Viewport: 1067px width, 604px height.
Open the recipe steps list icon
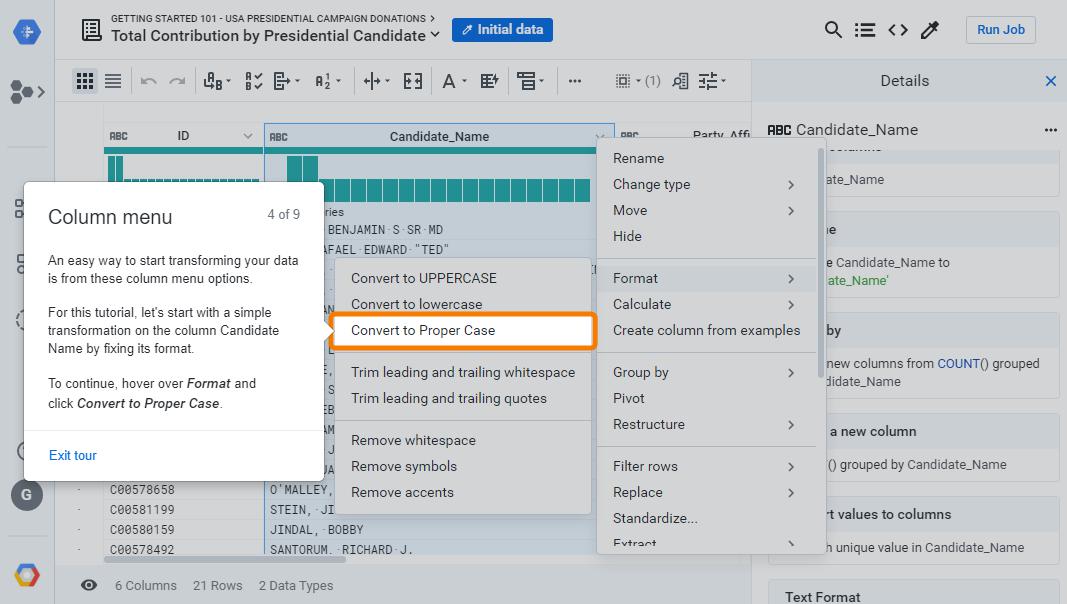865,30
